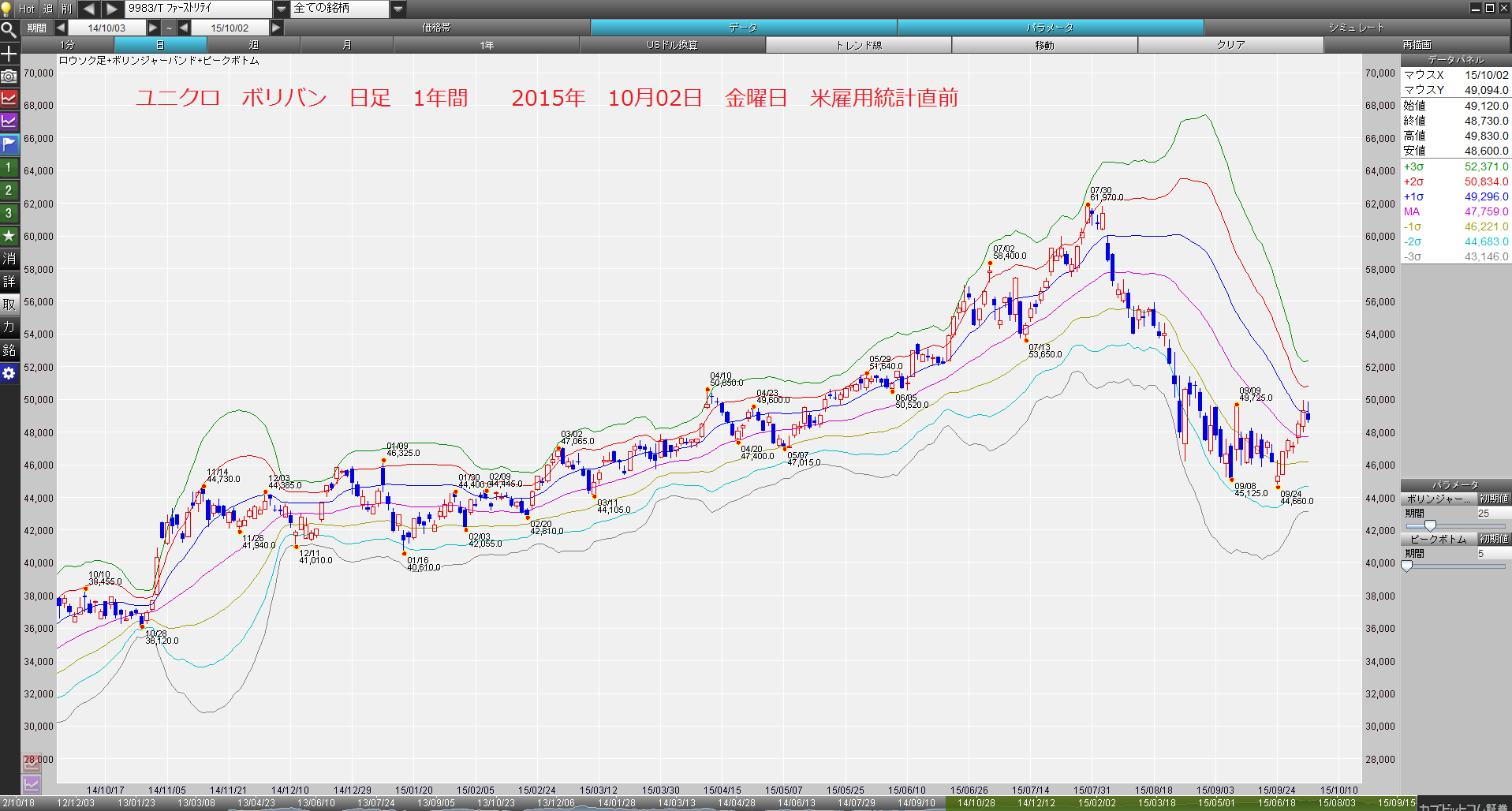Click the トレンド線 button

point(859,45)
